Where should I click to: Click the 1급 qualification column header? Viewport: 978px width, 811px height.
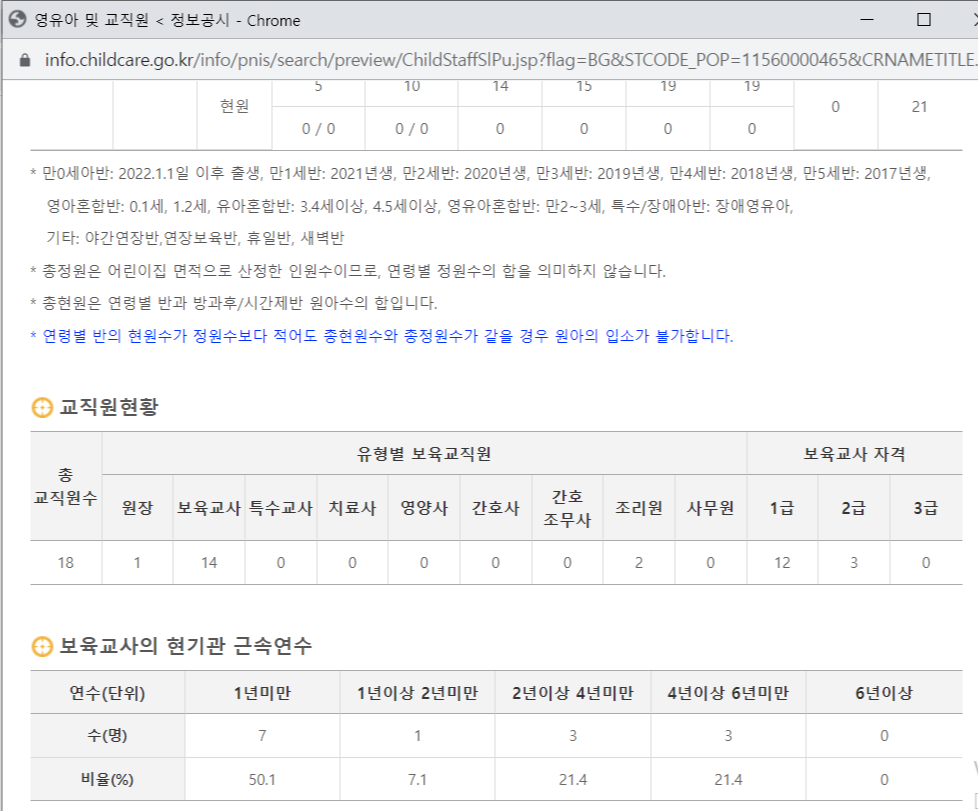click(783, 507)
